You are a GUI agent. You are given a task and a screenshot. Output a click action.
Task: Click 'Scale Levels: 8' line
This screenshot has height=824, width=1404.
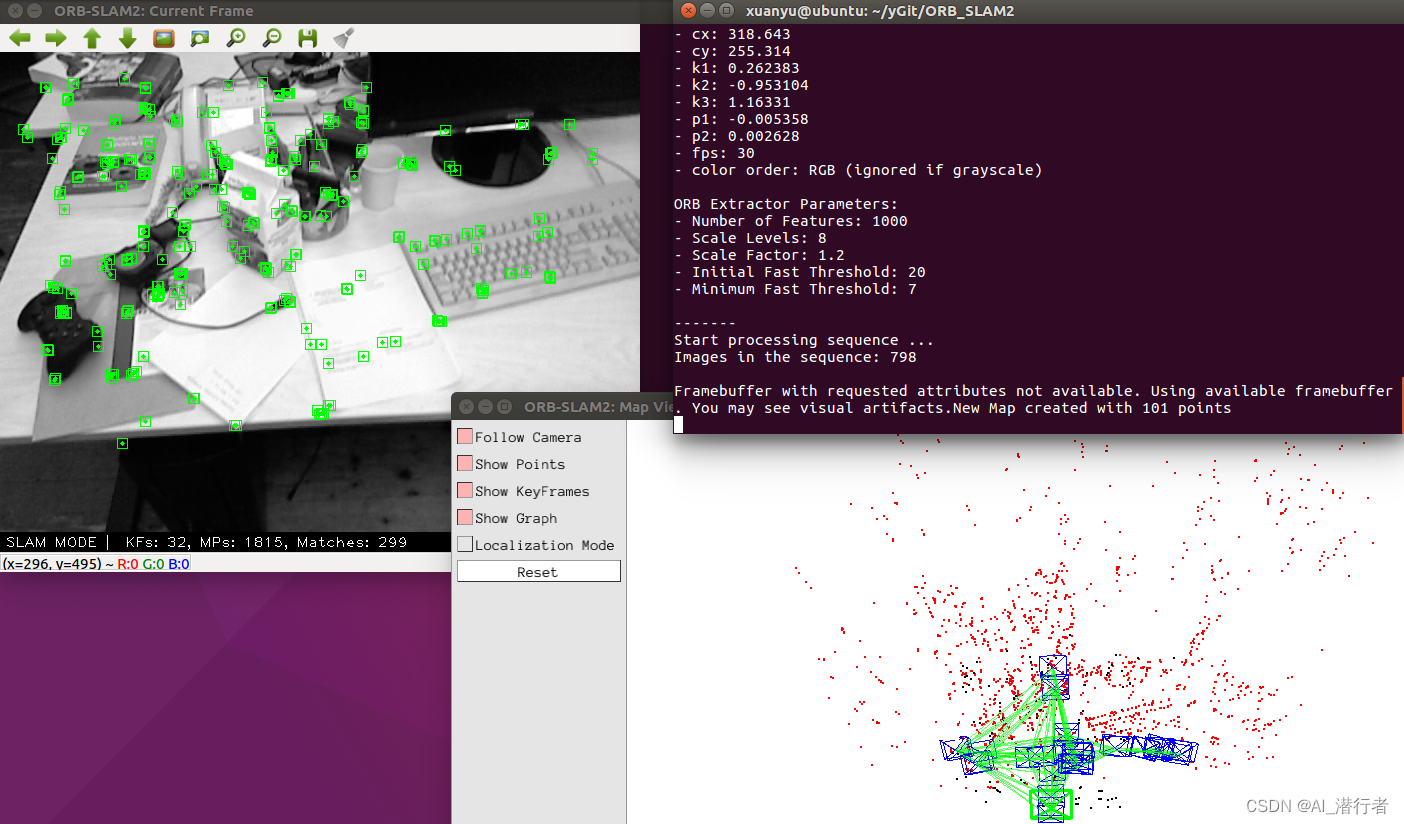[x=749, y=238]
